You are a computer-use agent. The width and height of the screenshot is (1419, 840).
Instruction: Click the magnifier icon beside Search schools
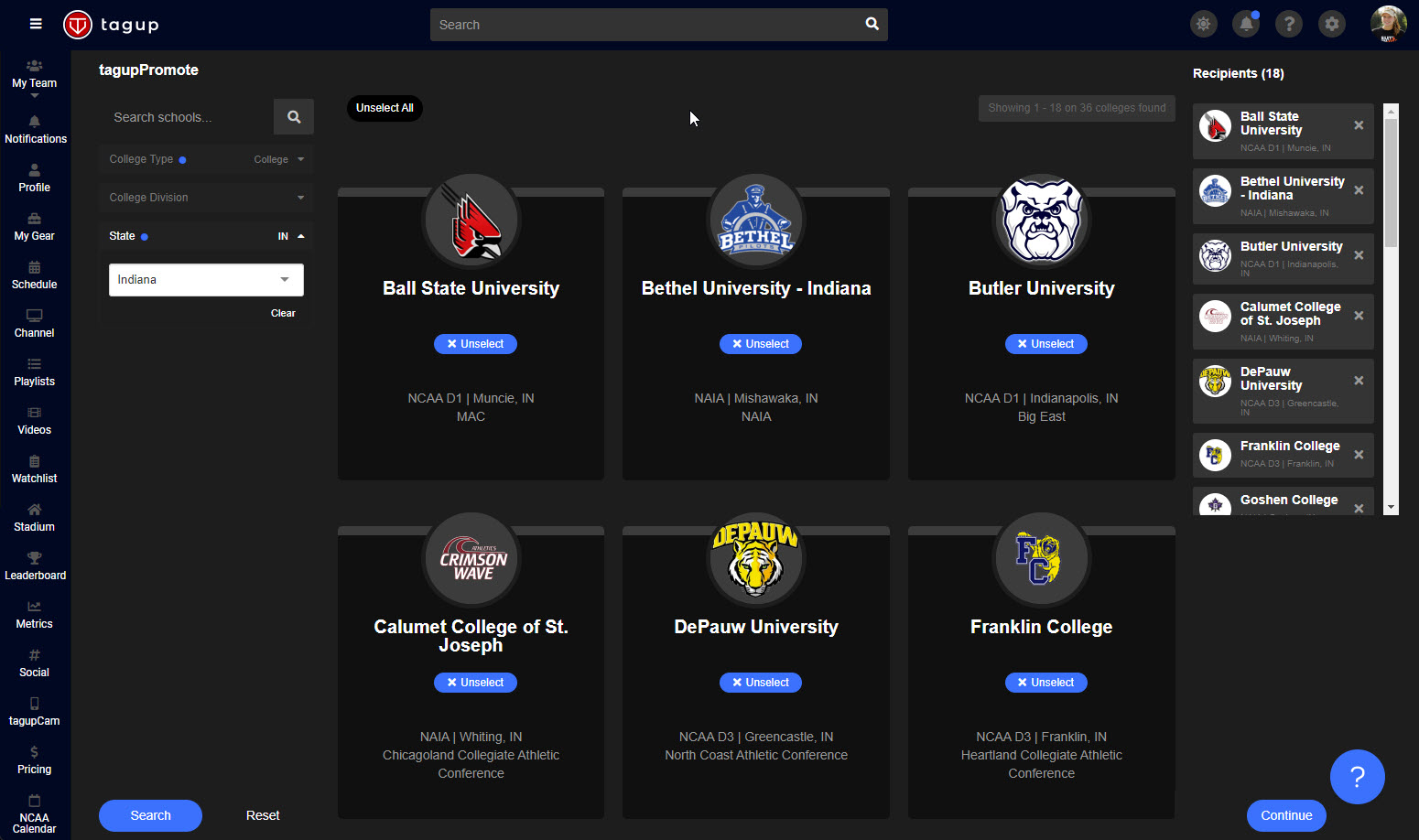[x=294, y=117]
